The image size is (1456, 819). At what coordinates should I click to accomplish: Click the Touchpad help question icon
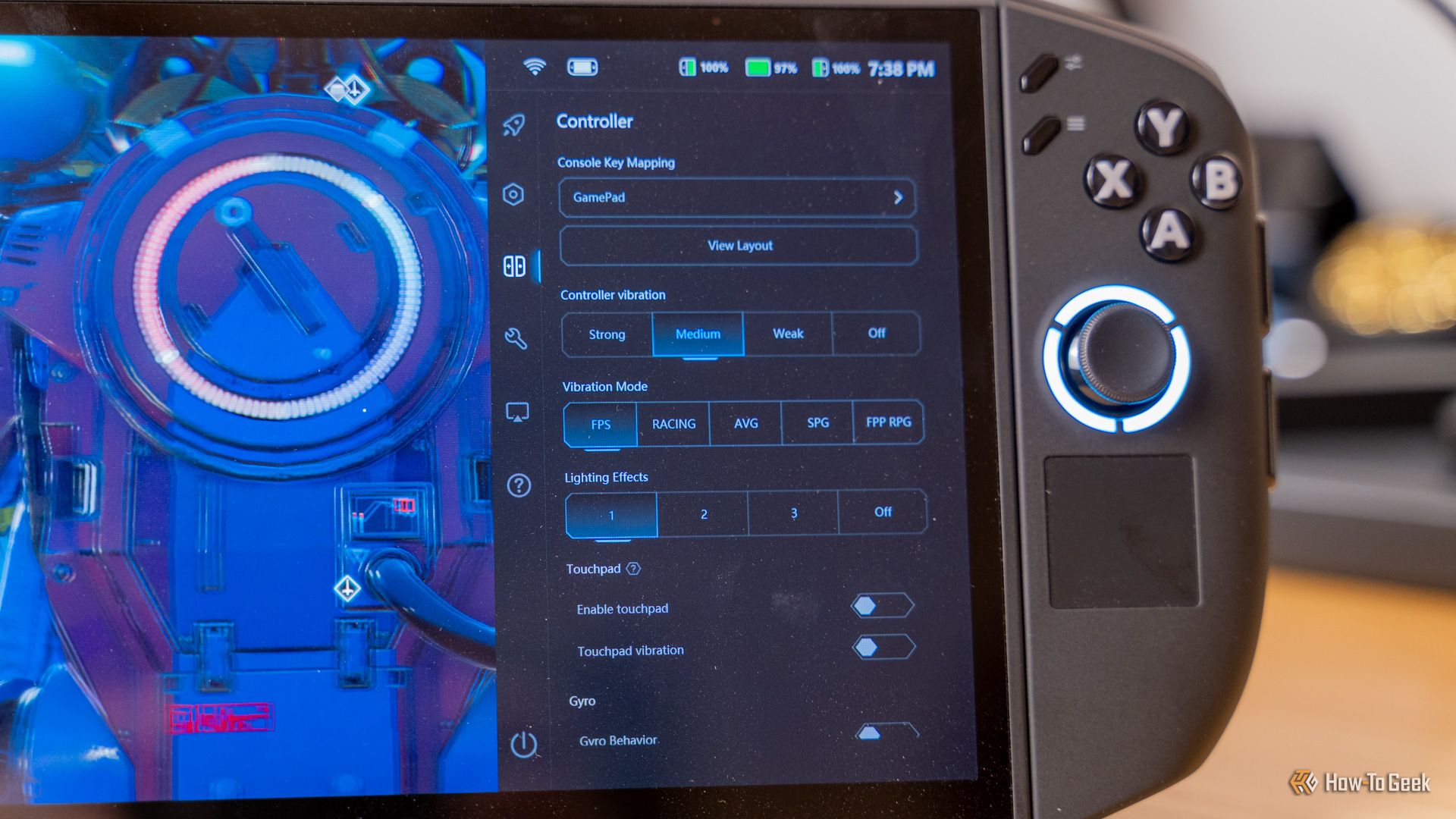tap(633, 569)
